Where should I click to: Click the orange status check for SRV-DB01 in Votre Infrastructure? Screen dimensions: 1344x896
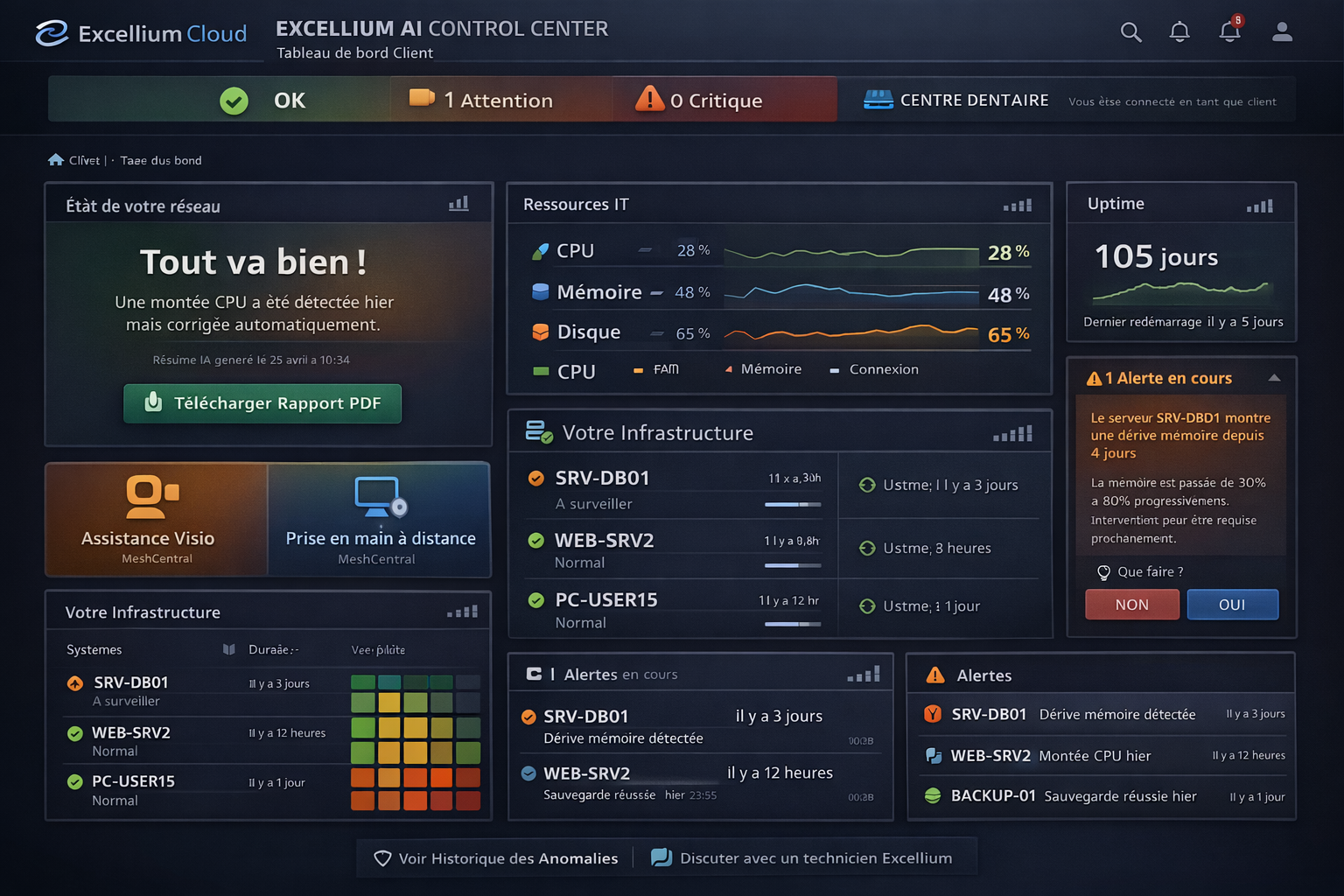pos(536,479)
